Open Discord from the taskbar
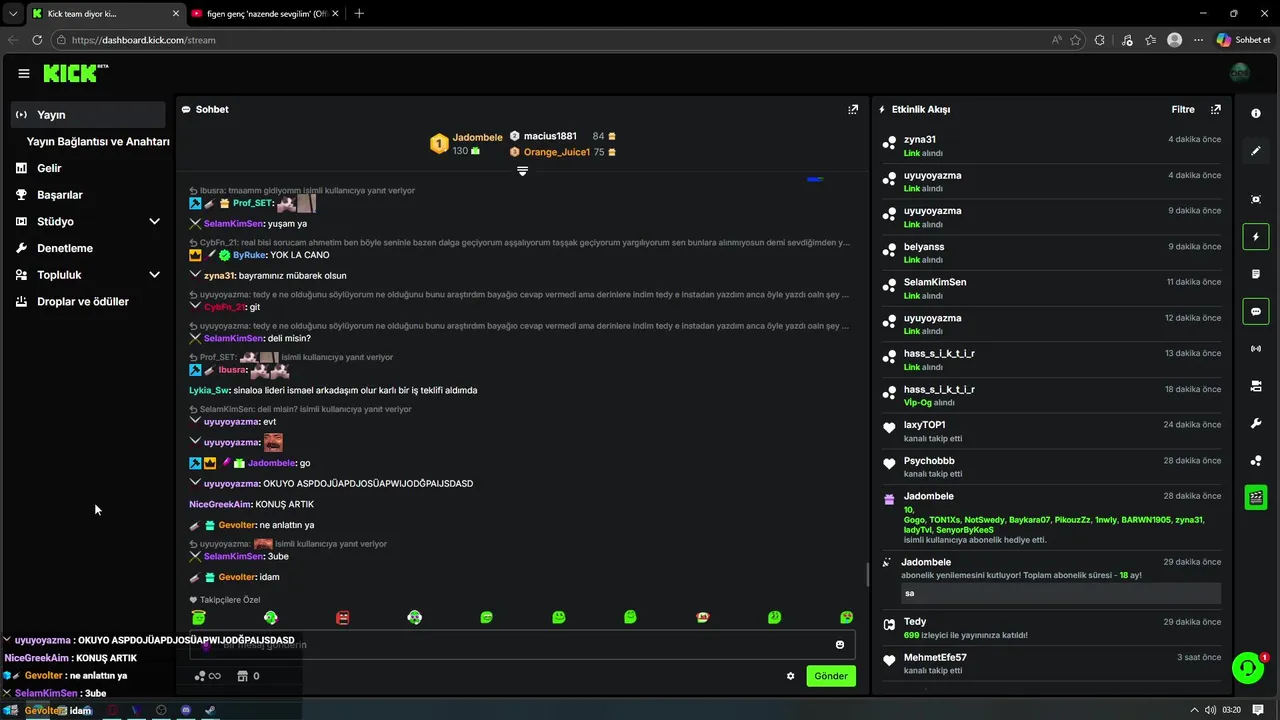The height and width of the screenshot is (720, 1280). point(186,710)
